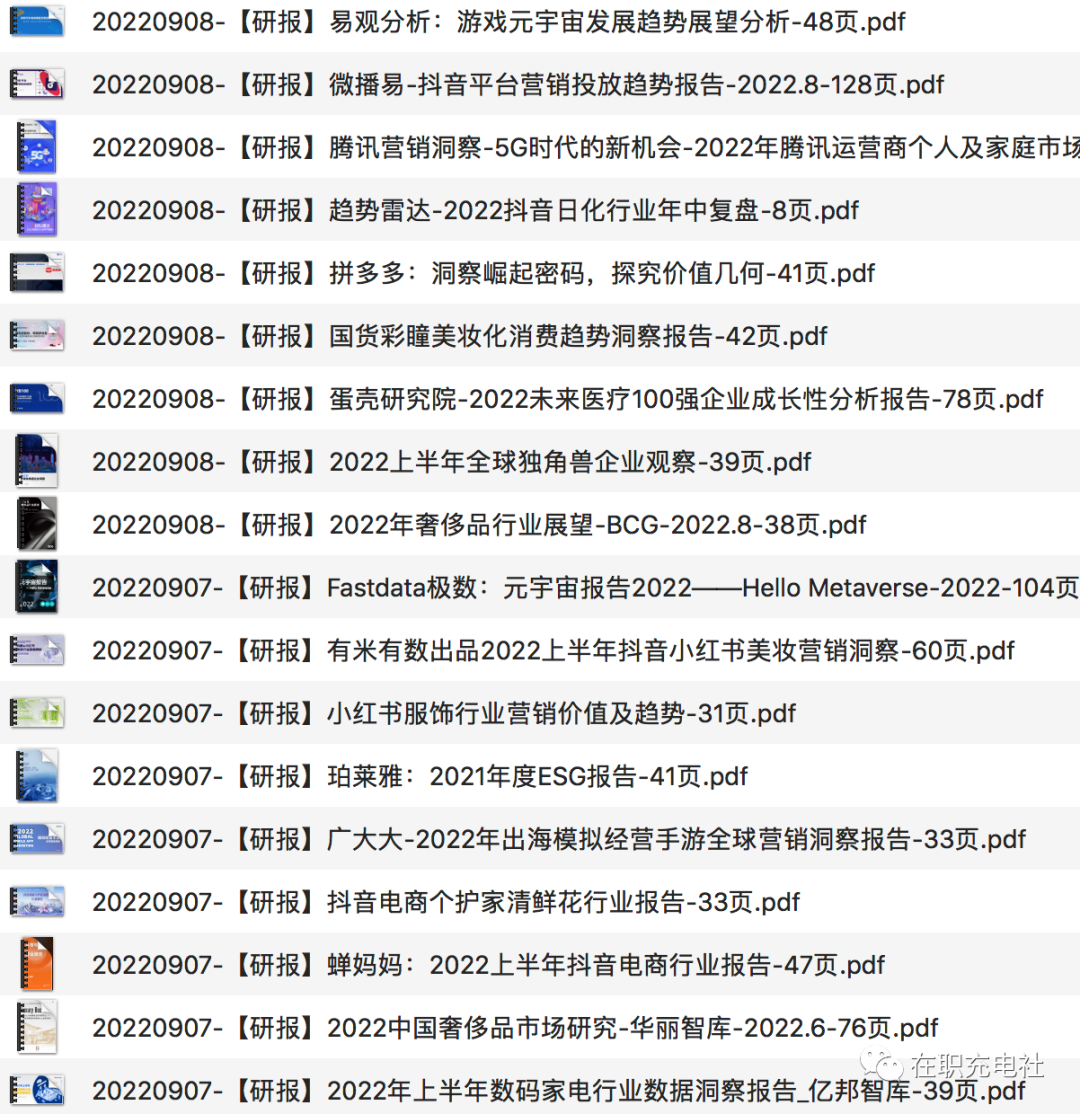
Task: Select file name 国货彩瞳美妆化消费趋势洞察报告-42页.pdf
Action: click(460, 336)
